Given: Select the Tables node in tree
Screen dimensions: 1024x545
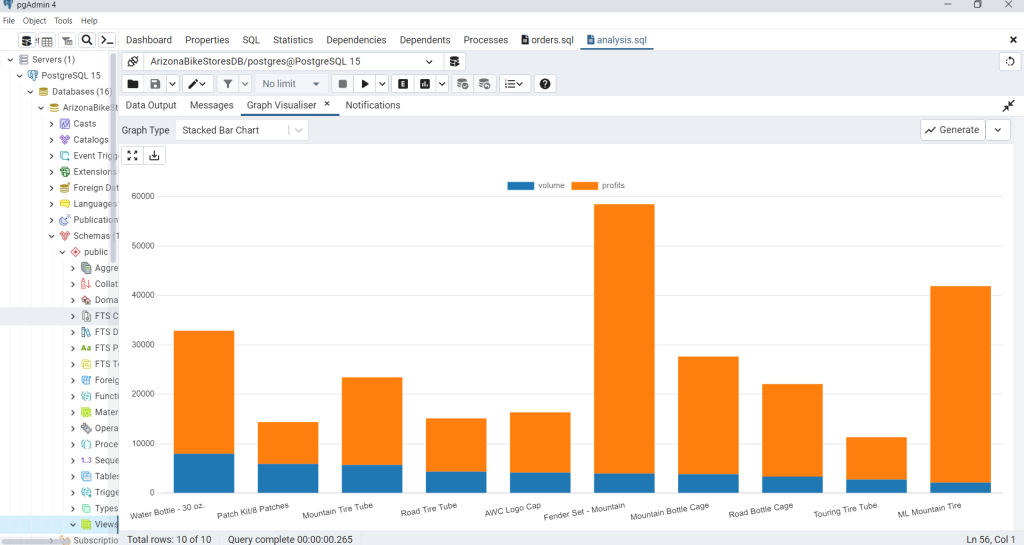Looking at the screenshot, I should click(x=106, y=476).
